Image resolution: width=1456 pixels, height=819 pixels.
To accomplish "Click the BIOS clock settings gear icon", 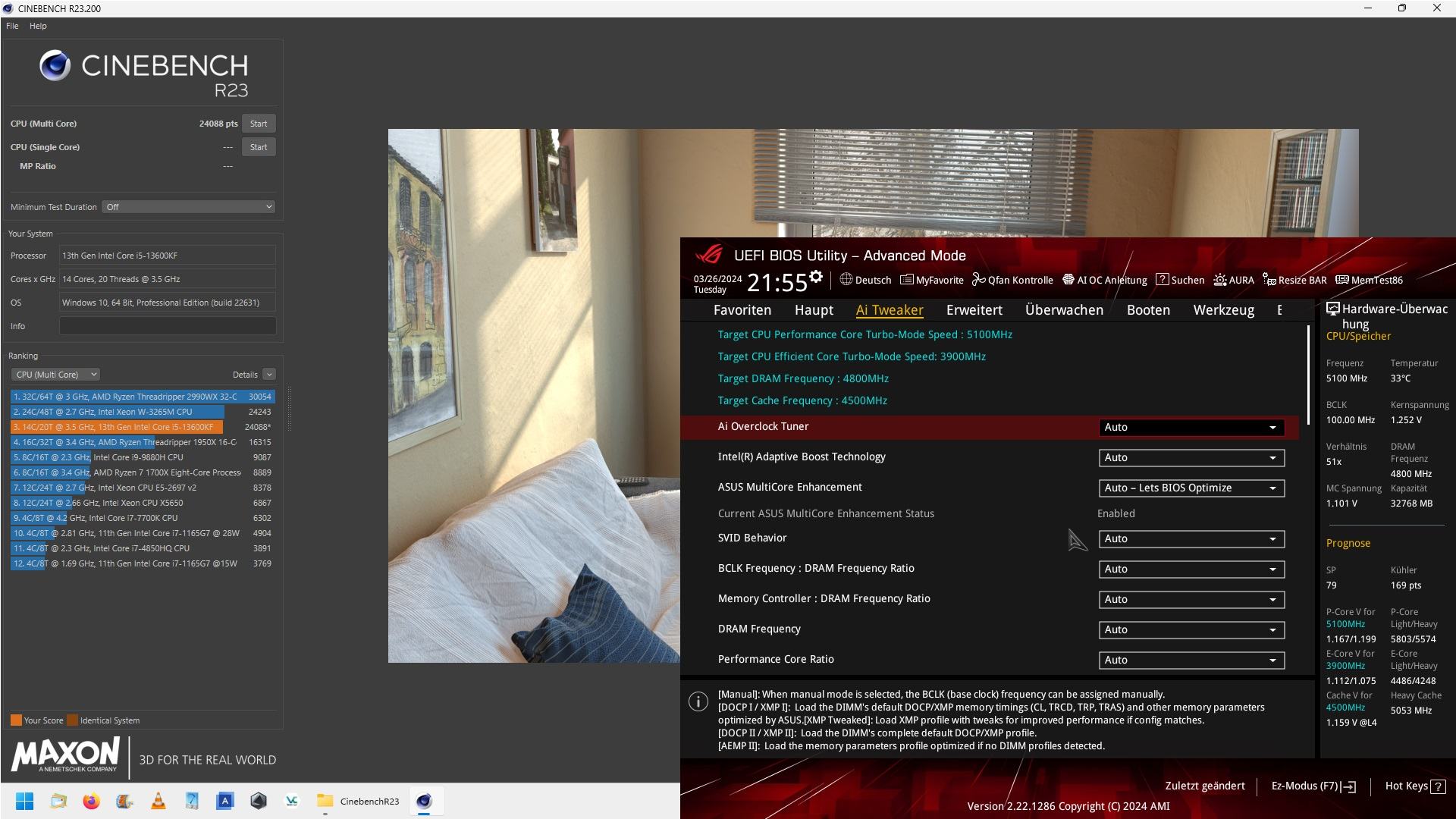I will click(x=816, y=277).
